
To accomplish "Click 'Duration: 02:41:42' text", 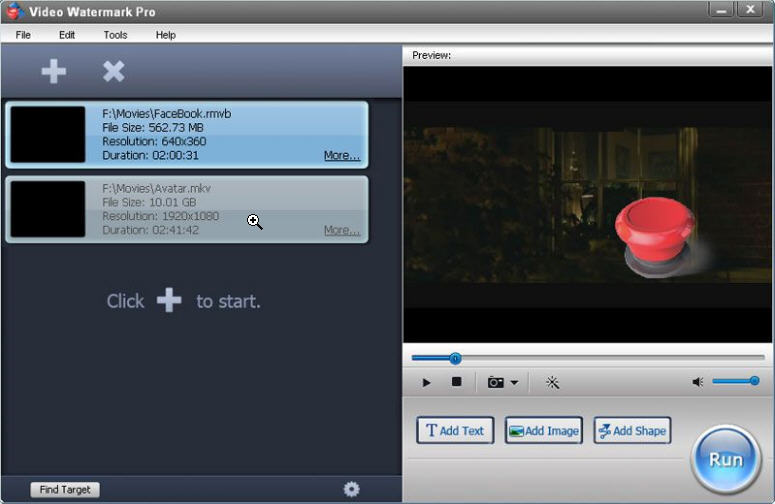I will point(150,230).
